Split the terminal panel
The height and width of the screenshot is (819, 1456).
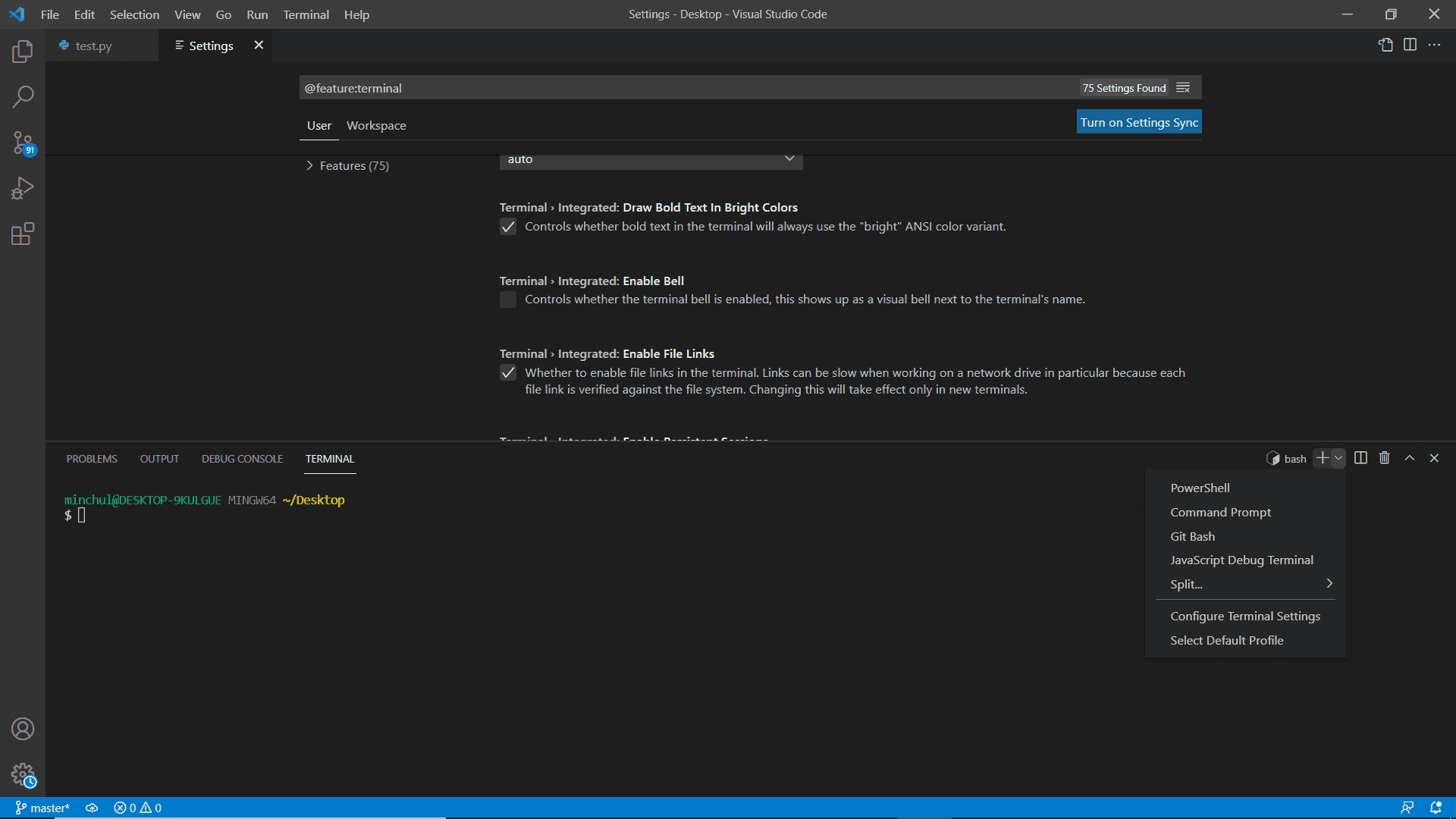point(1360,458)
